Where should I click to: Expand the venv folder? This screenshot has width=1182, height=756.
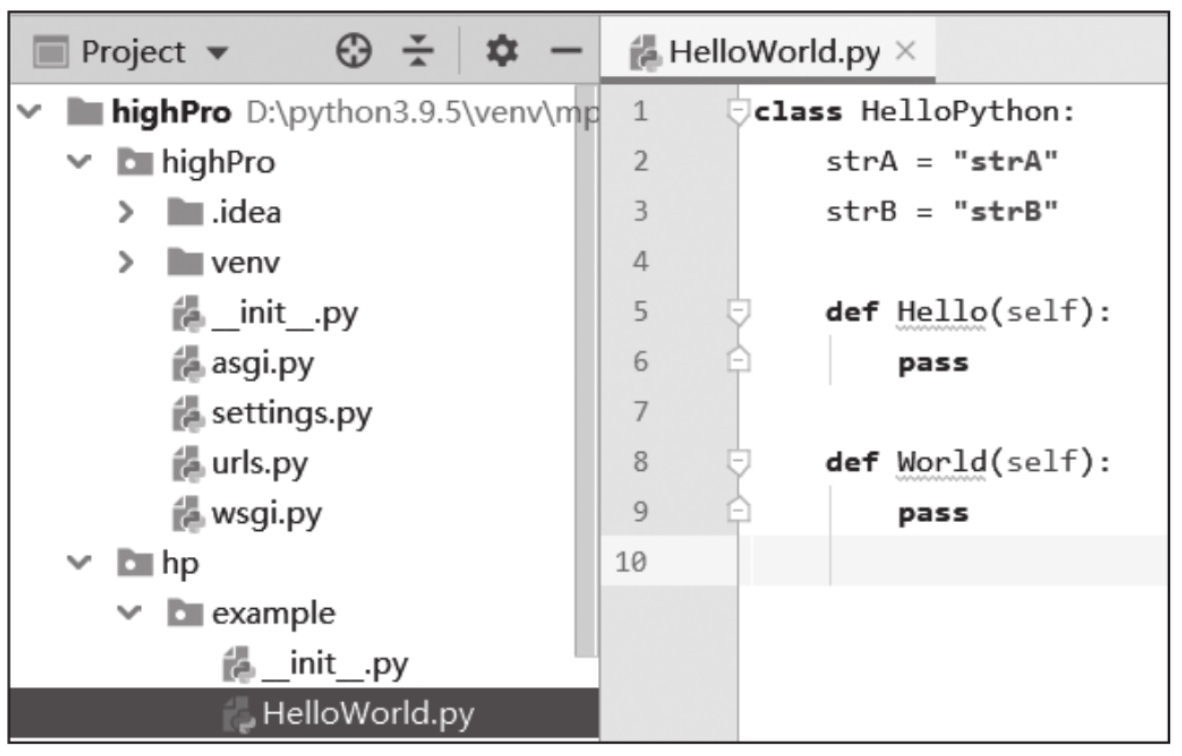point(126,263)
